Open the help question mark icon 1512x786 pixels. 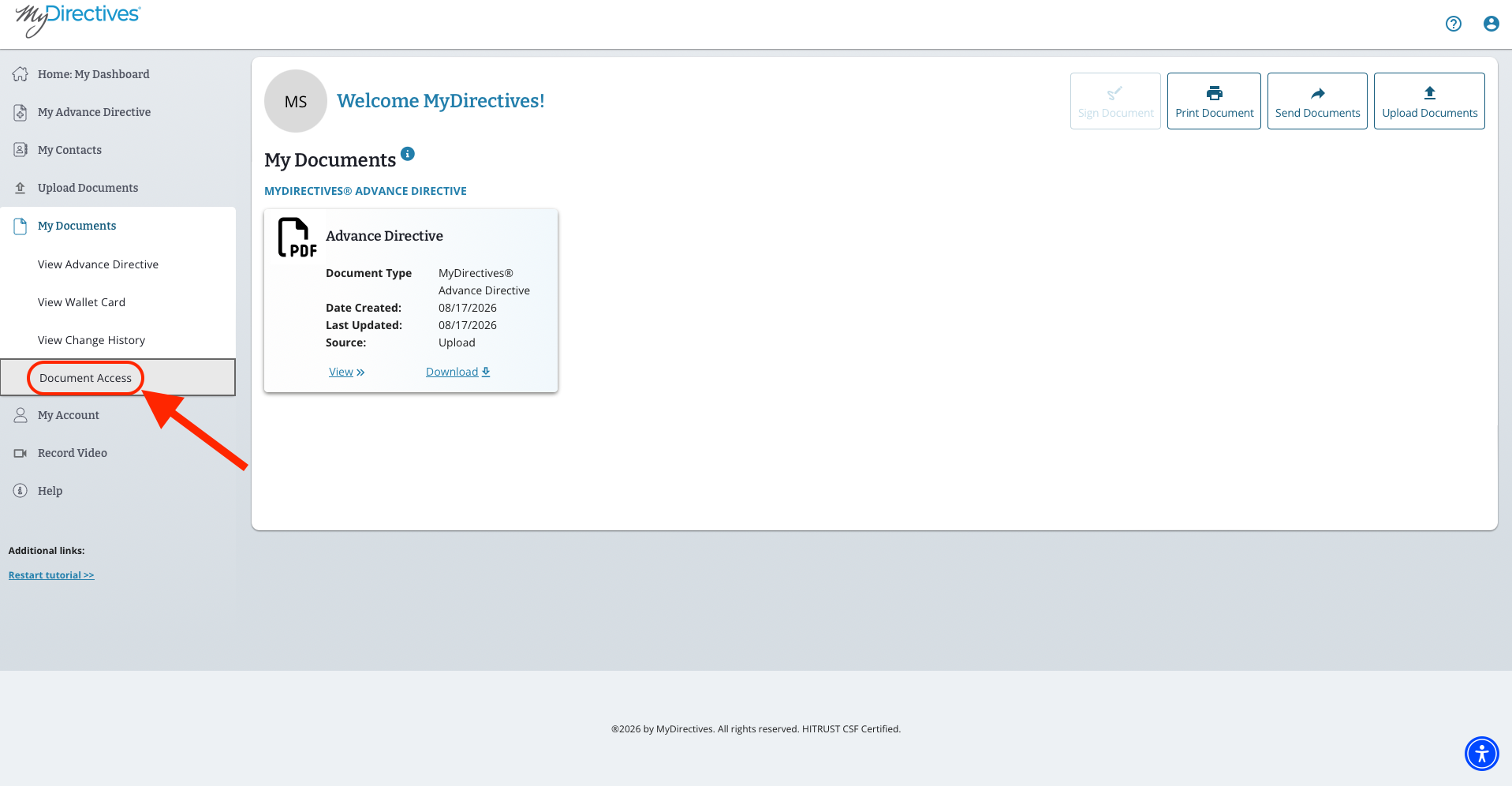[1453, 24]
